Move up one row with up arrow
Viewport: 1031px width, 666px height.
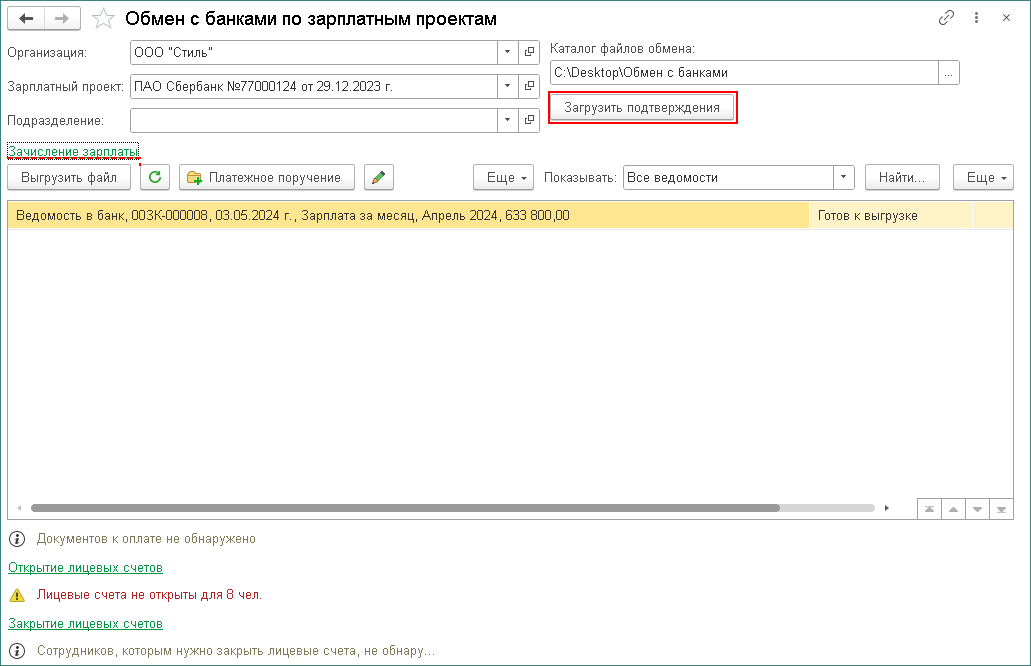tap(953, 509)
